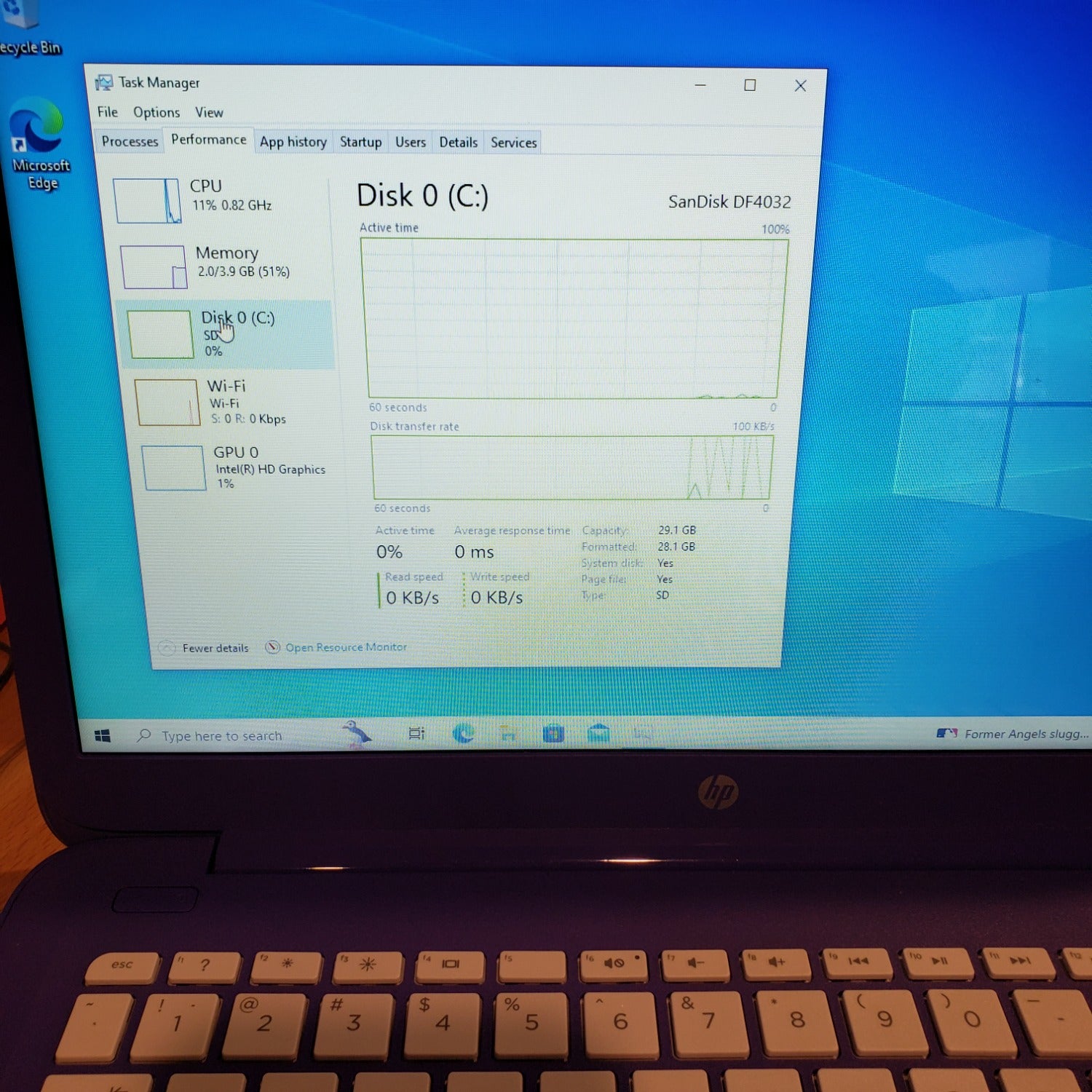Switch to the Performance tab
This screenshot has height=1092, width=1092.
pos(209,140)
